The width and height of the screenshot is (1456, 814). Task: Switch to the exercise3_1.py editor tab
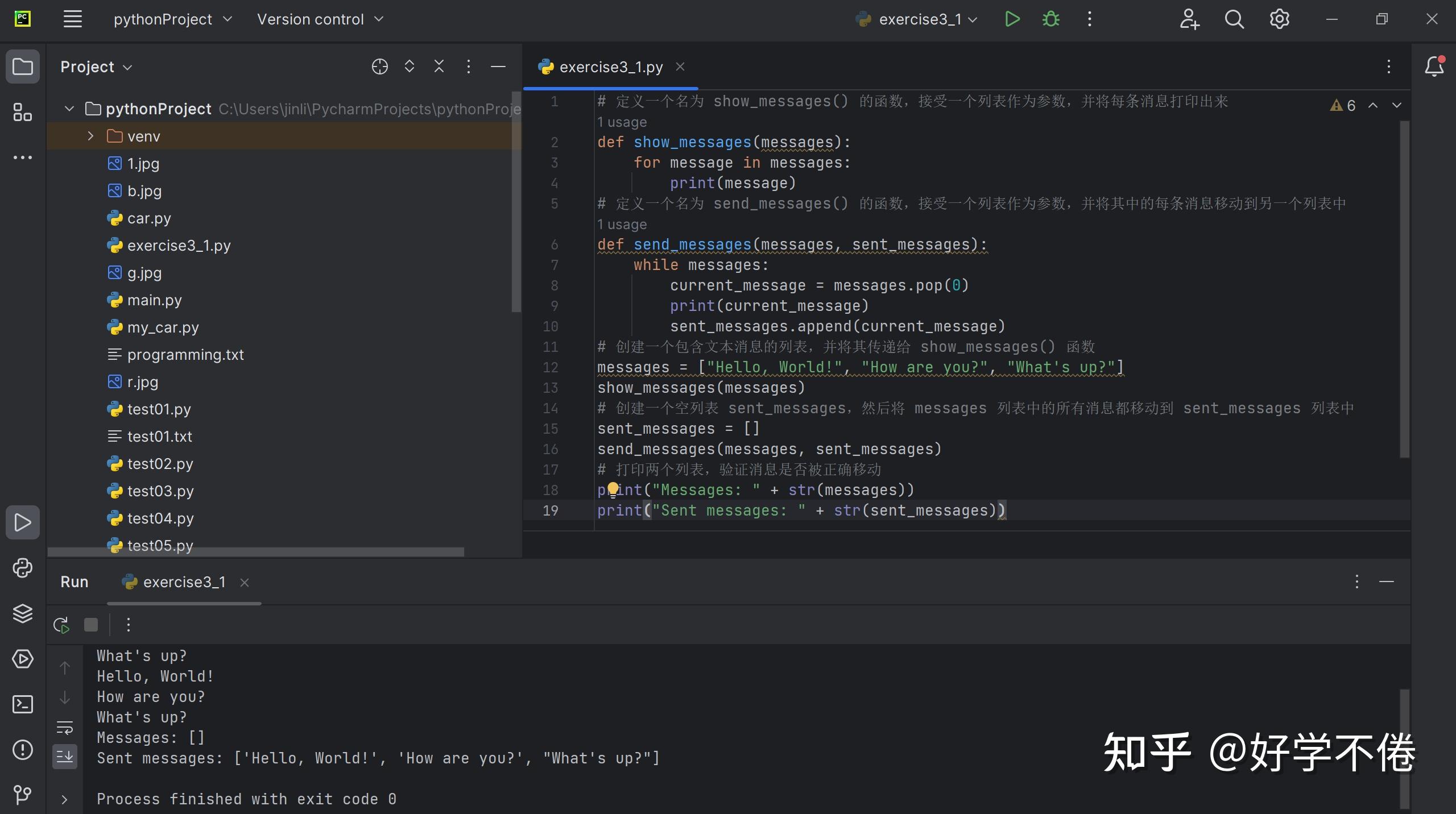coord(609,67)
